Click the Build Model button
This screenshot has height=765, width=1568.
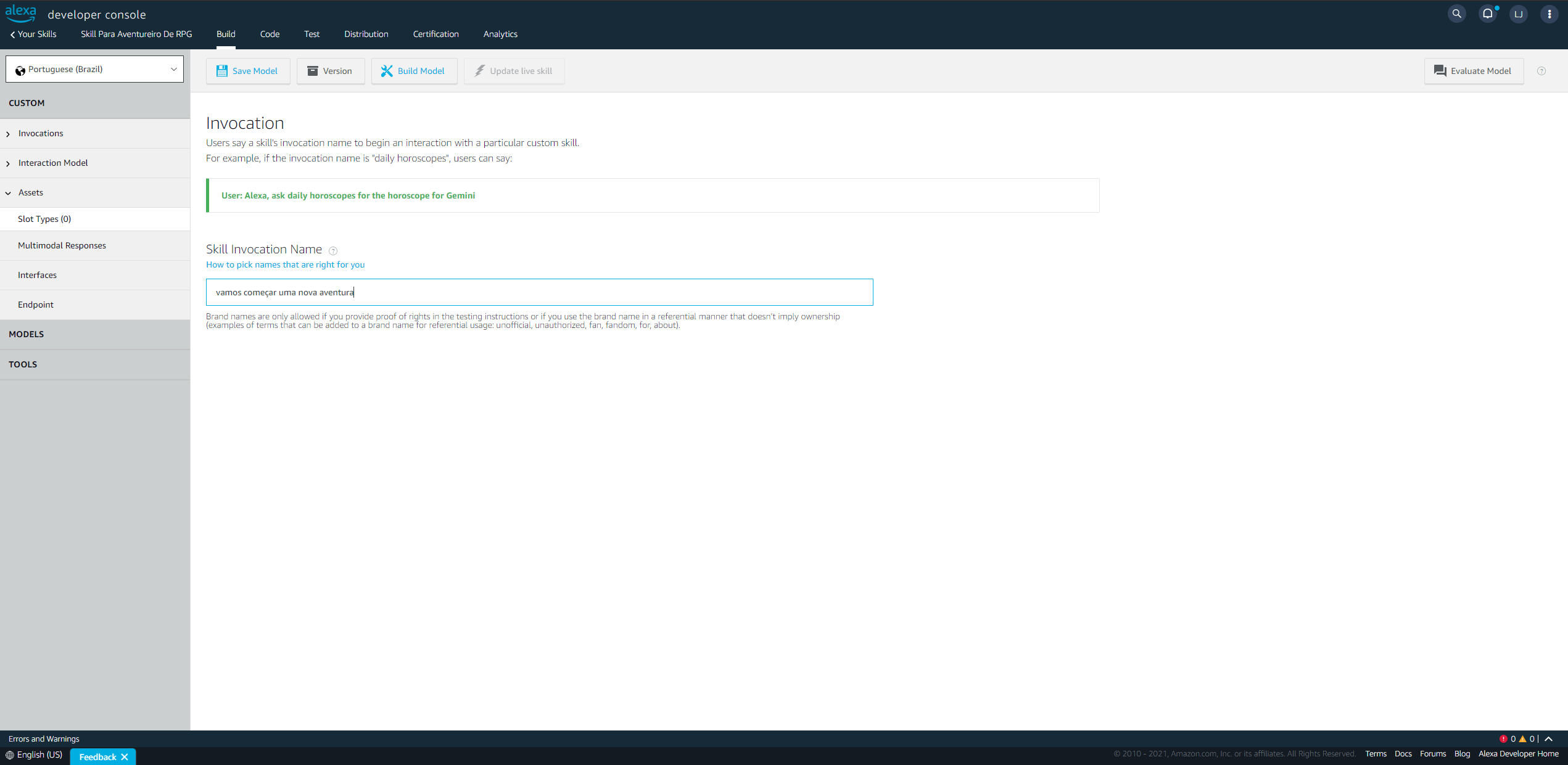(413, 71)
